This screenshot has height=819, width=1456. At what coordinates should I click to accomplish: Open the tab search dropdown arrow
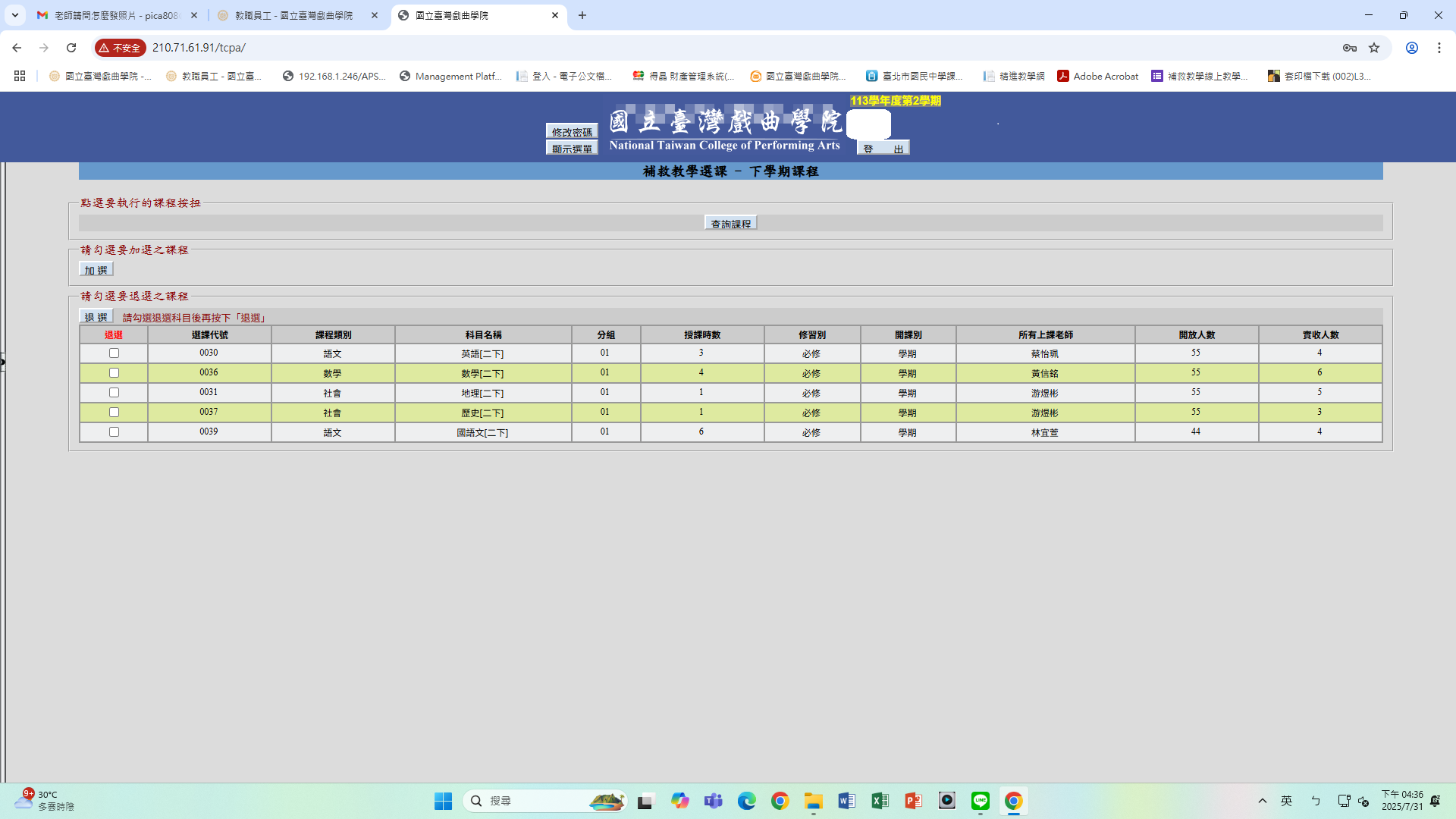tap(14, 15)
